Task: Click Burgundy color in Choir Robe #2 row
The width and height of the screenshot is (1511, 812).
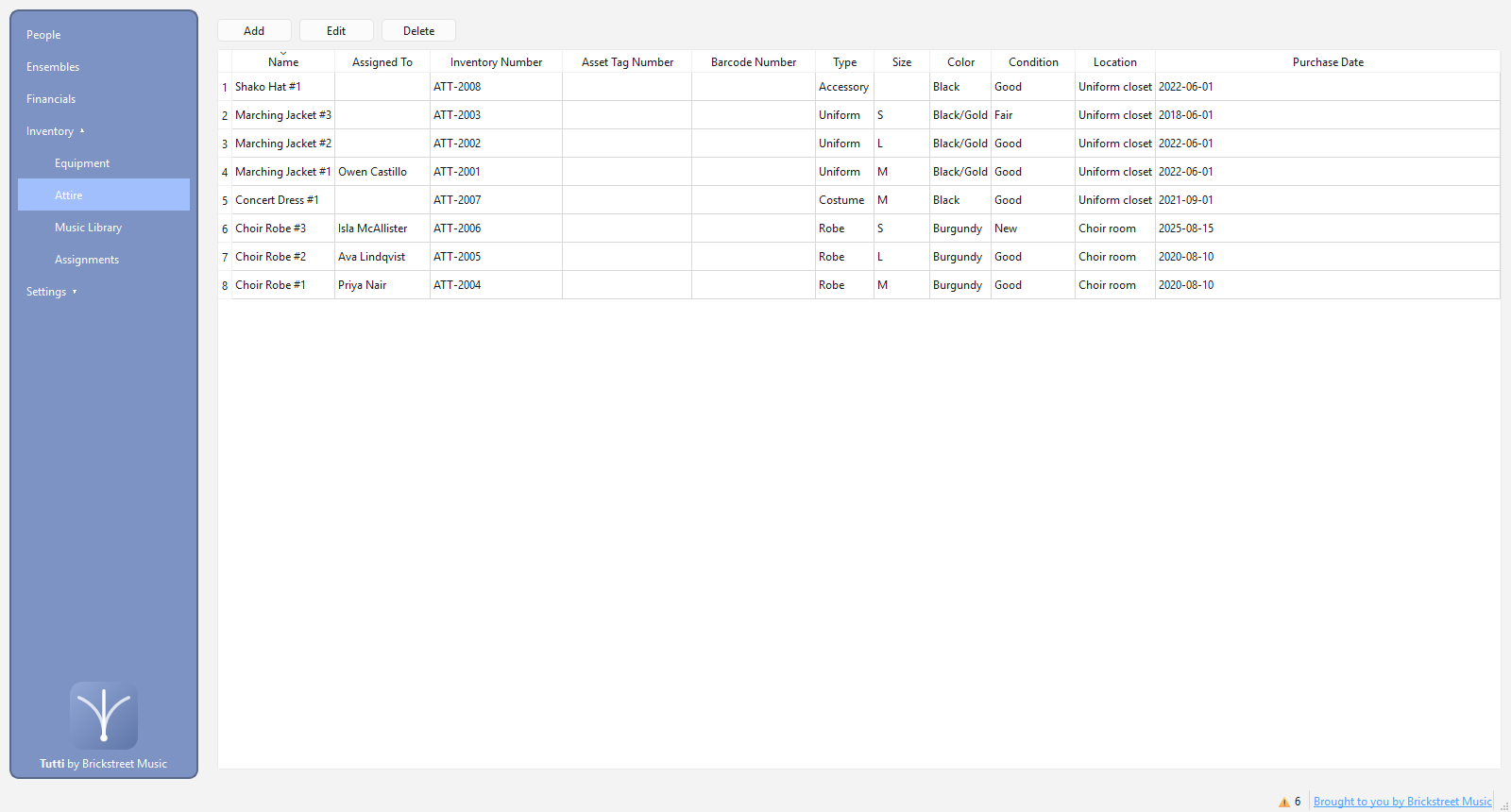Action: [x=961, y=257]
